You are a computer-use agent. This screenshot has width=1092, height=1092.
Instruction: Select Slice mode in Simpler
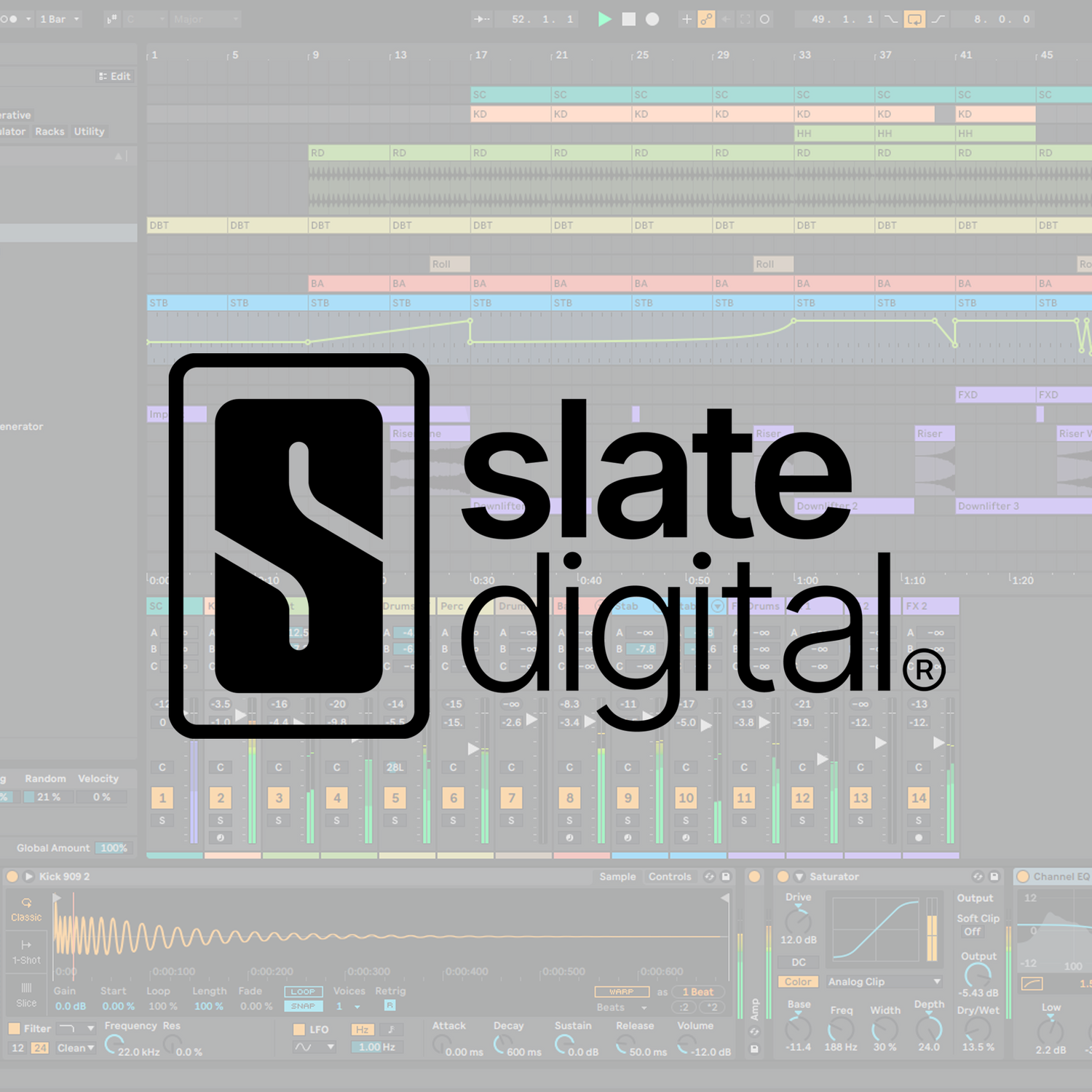tap(26, 994)
